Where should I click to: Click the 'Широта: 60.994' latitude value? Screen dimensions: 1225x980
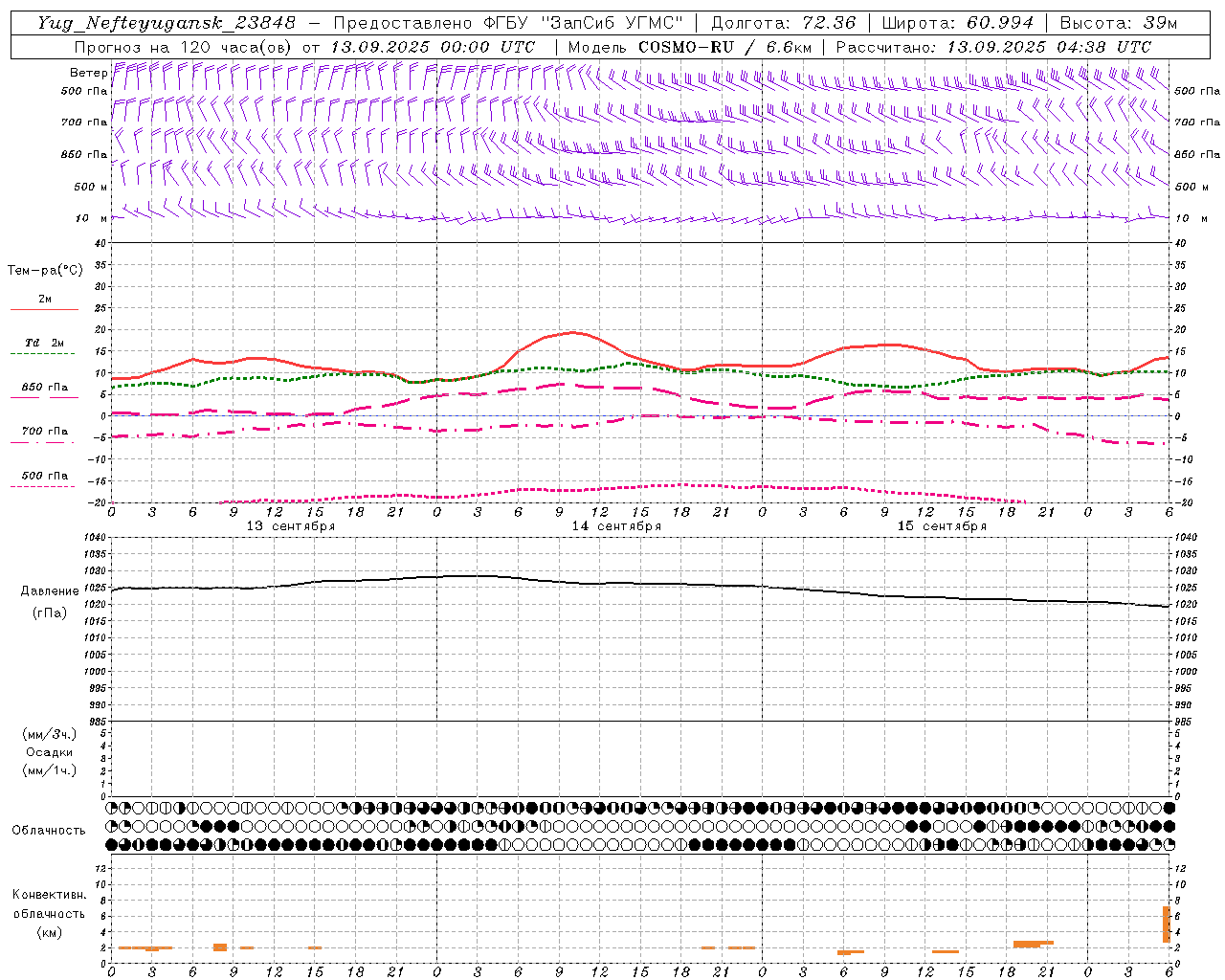958,23
